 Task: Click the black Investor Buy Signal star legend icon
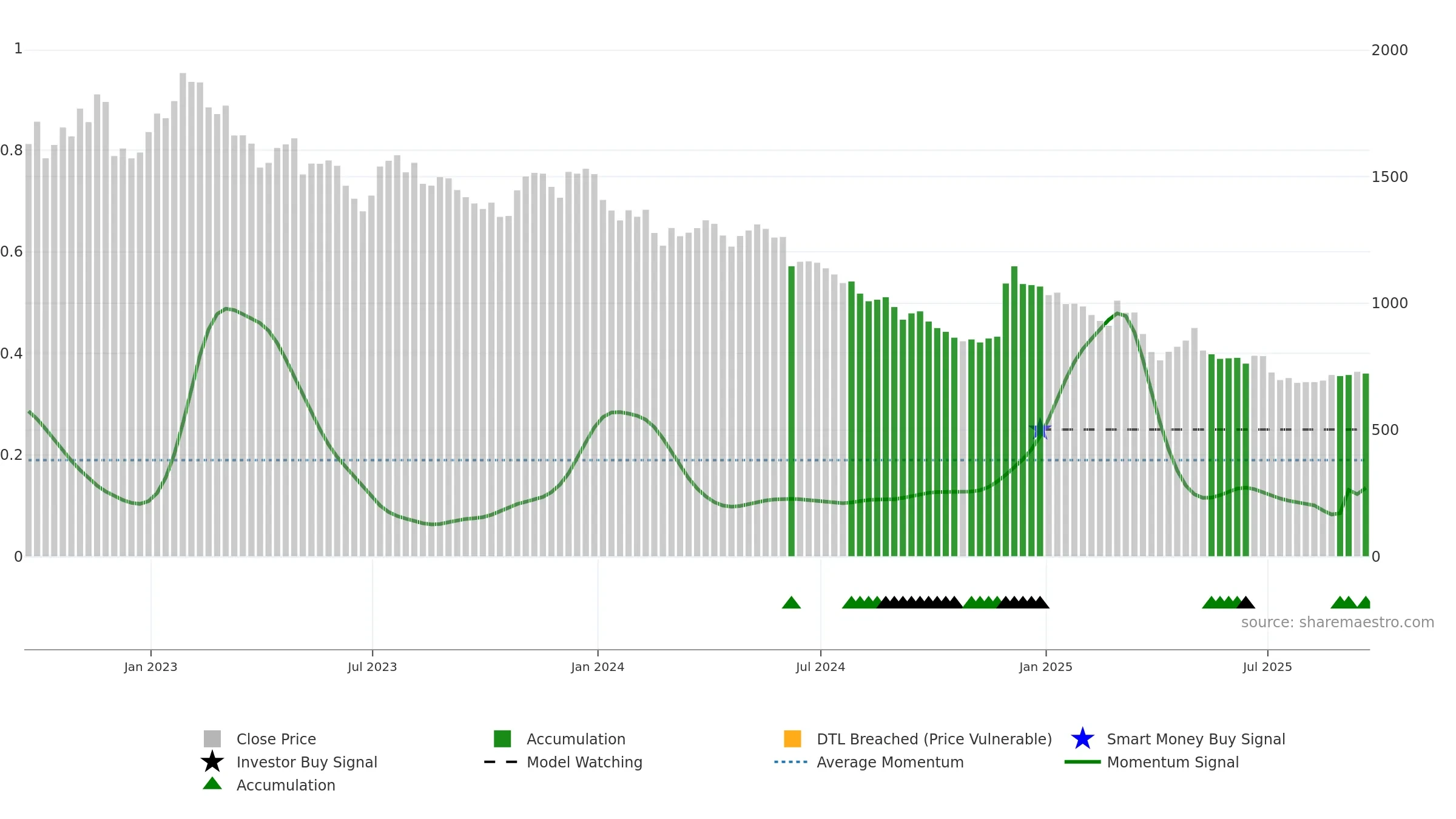[212, 762]
